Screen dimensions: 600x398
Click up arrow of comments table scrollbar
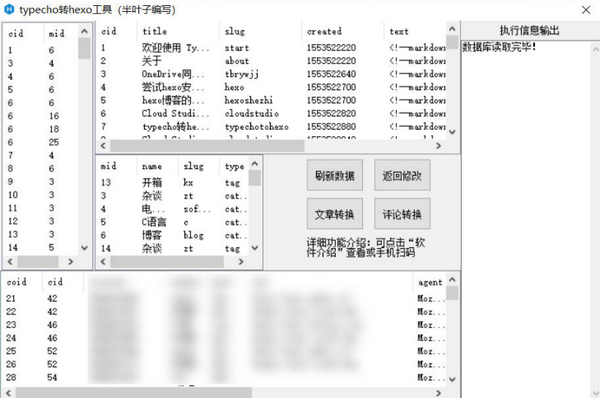[x=452, y=280]
